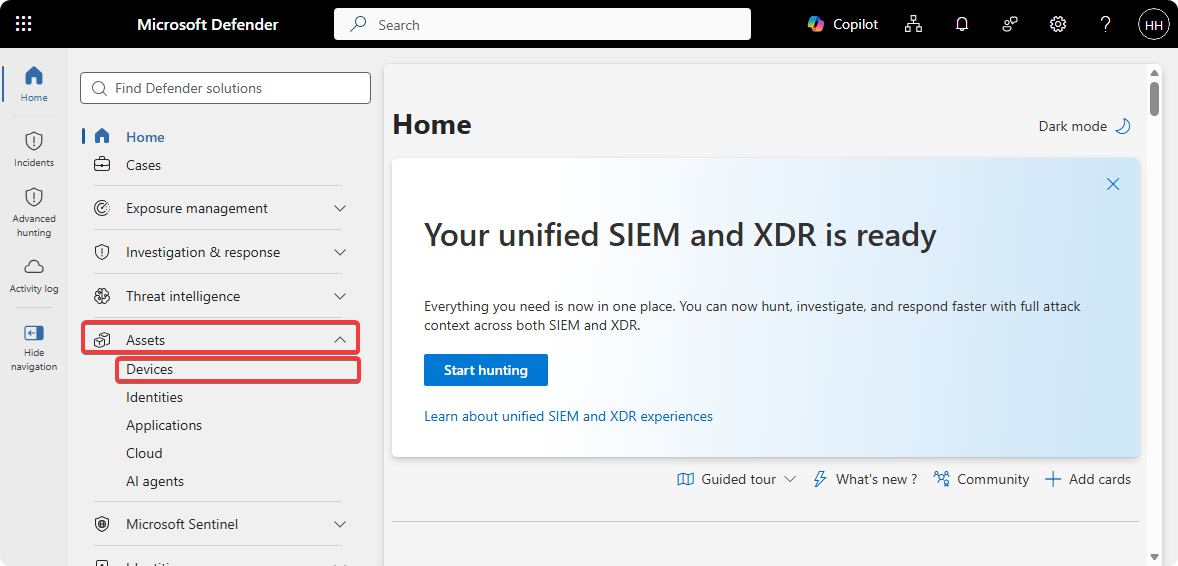Open AI agents under Assets
The height and width of the screenshot is (566, 1178).
click(155, 481)
